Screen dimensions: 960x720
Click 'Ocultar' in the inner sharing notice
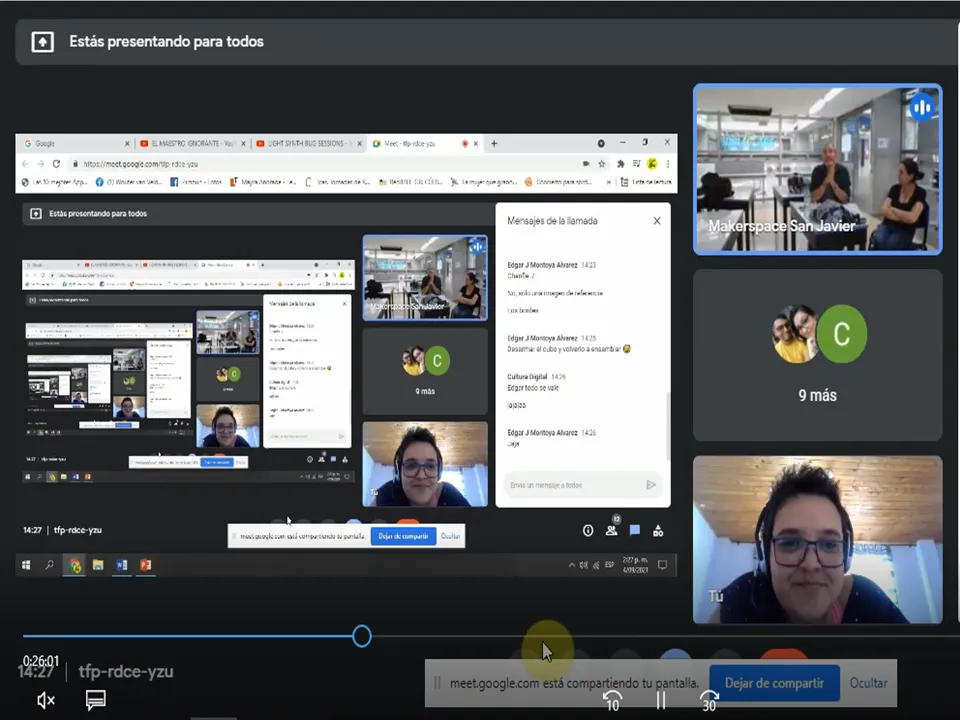pyautogui.click(x=451, y=536)
